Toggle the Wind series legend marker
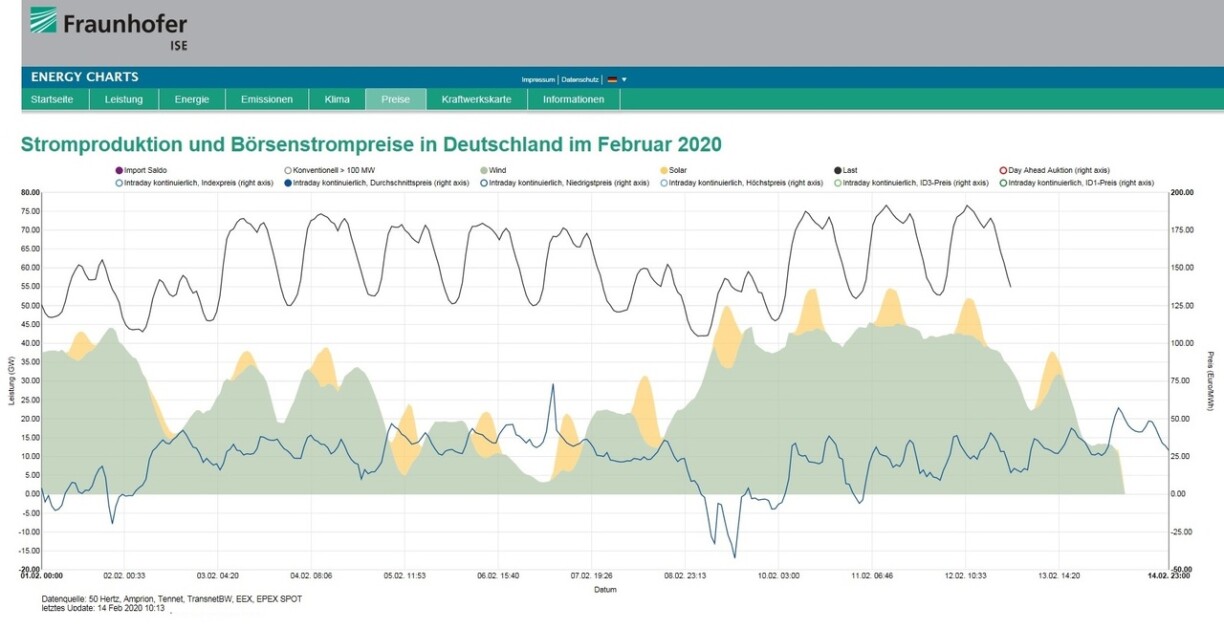 (483, 171)
